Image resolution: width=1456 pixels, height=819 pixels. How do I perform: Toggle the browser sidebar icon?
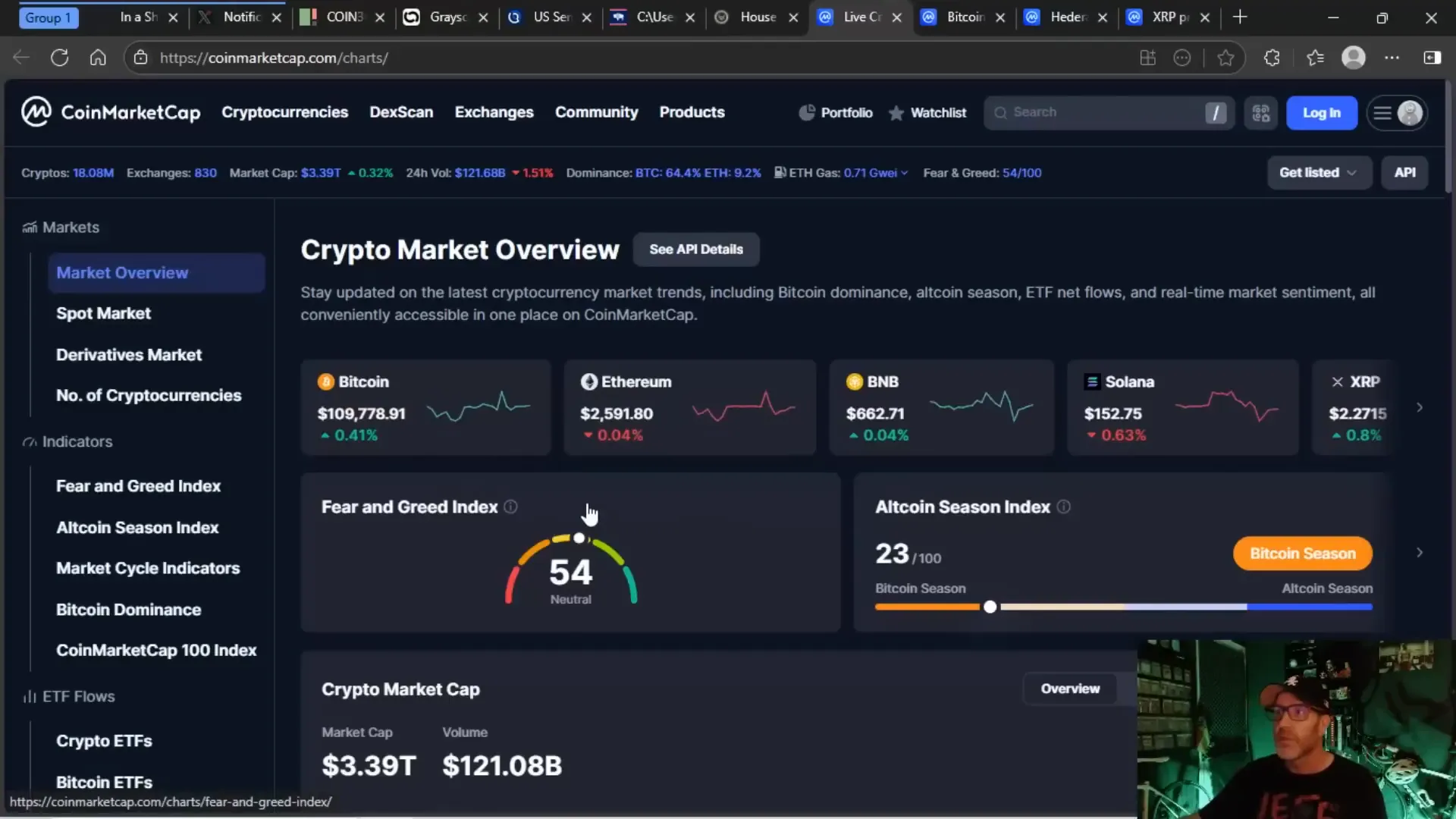click(1432, 58)
